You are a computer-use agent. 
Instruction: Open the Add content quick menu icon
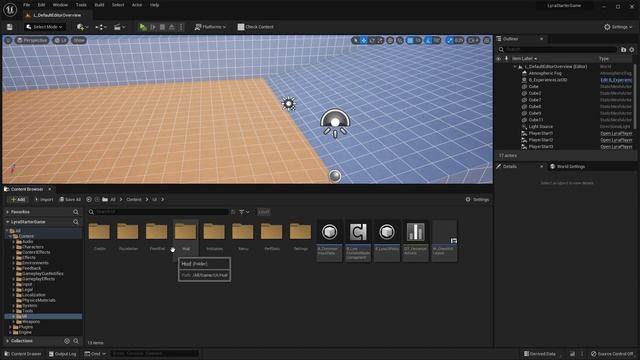click(x=82, y=27)
